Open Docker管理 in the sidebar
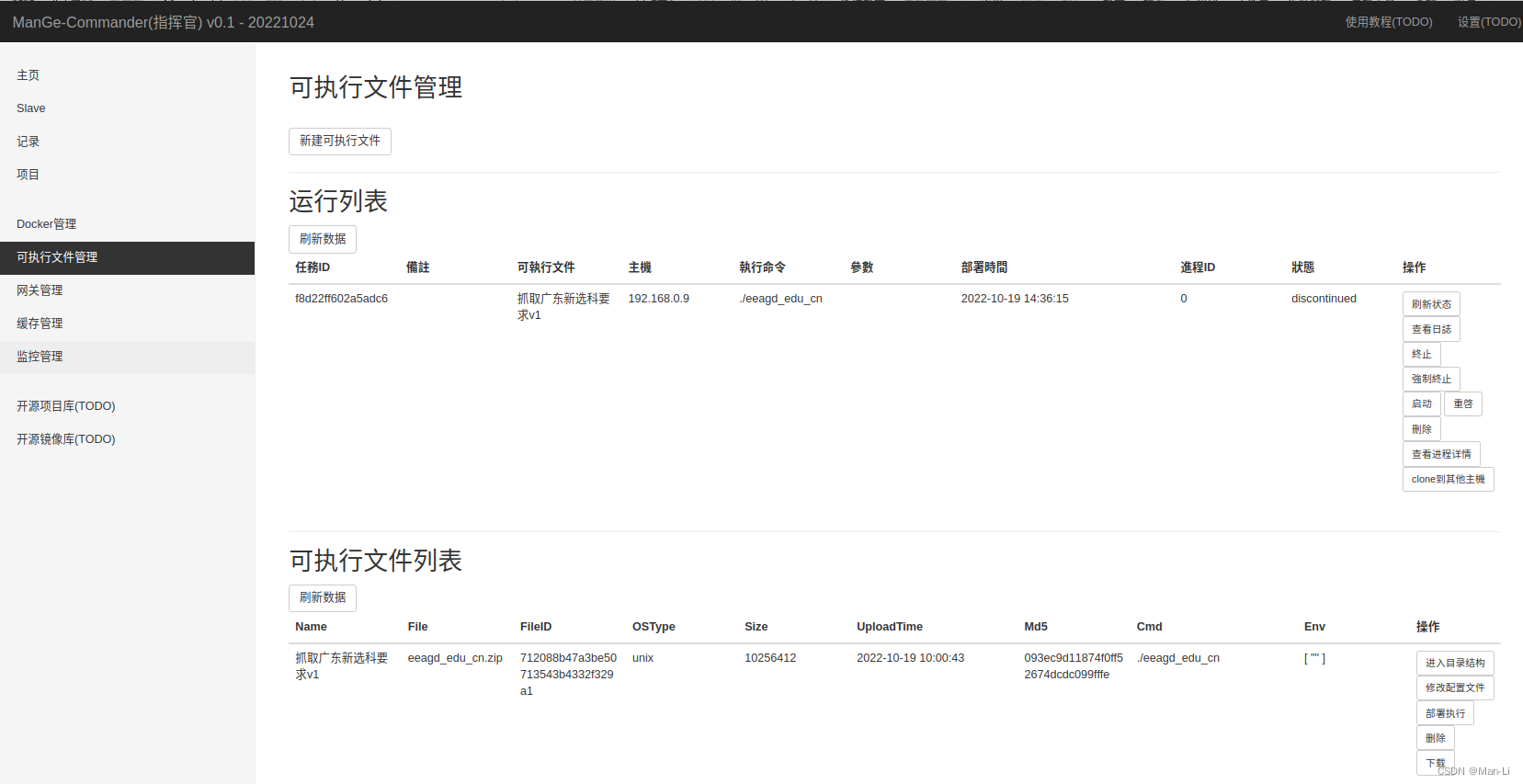The height and width of the screenshot is (784, 1523). (127, 224)
